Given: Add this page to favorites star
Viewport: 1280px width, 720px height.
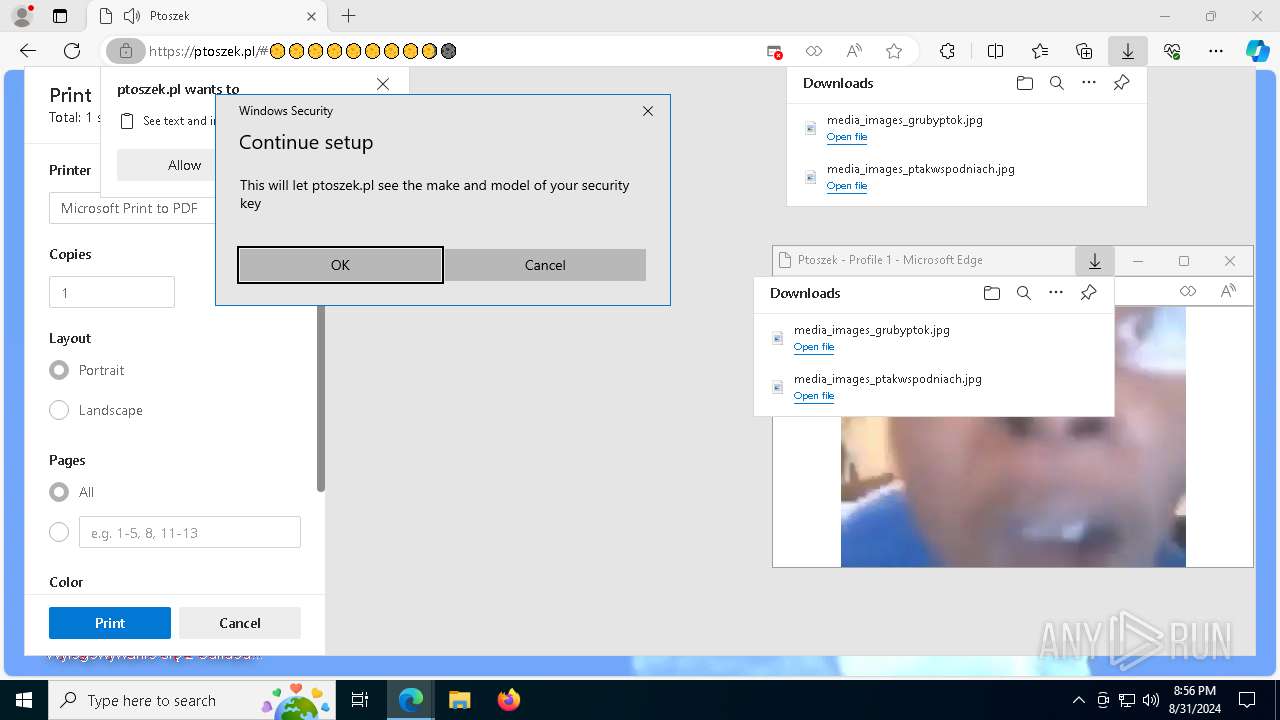Looking at the screenshot, I should [894, 51].
